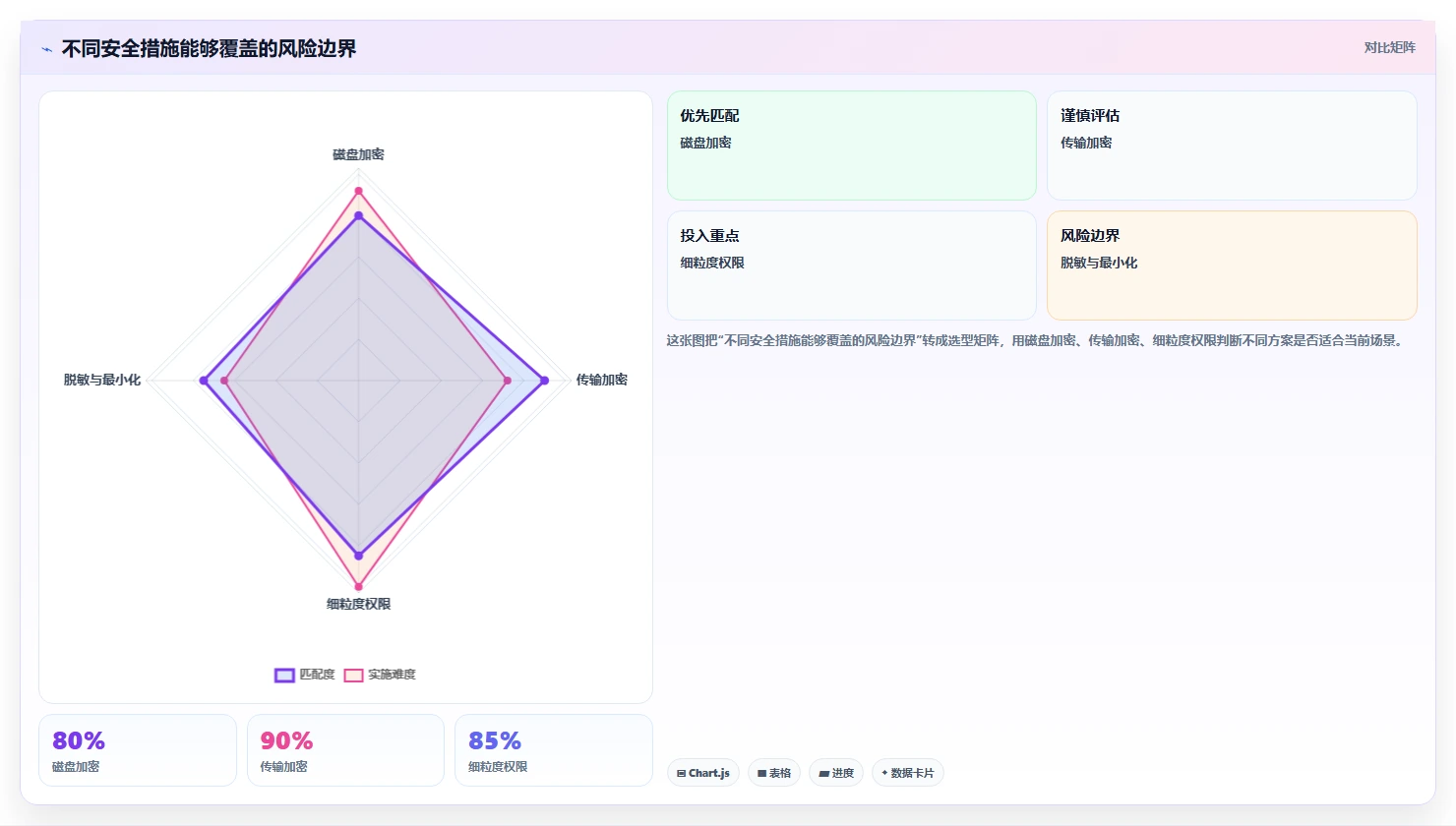The height and width of the screenshot is (826, 1456).
Task: Click 磁盘加密 text in 优先匹配 card
Action: coord(705,143)
